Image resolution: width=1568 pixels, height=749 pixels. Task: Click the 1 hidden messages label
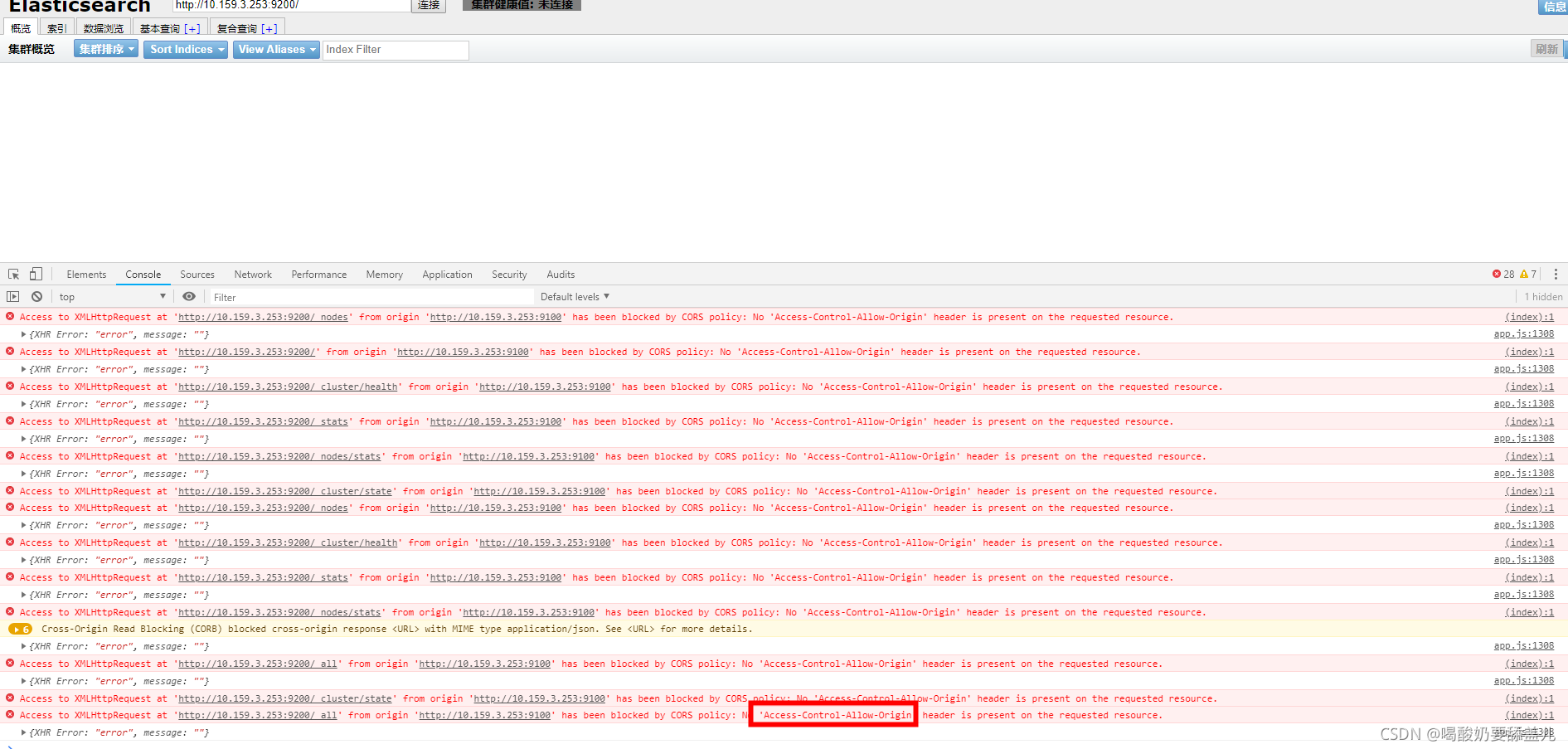[1543, 297]
